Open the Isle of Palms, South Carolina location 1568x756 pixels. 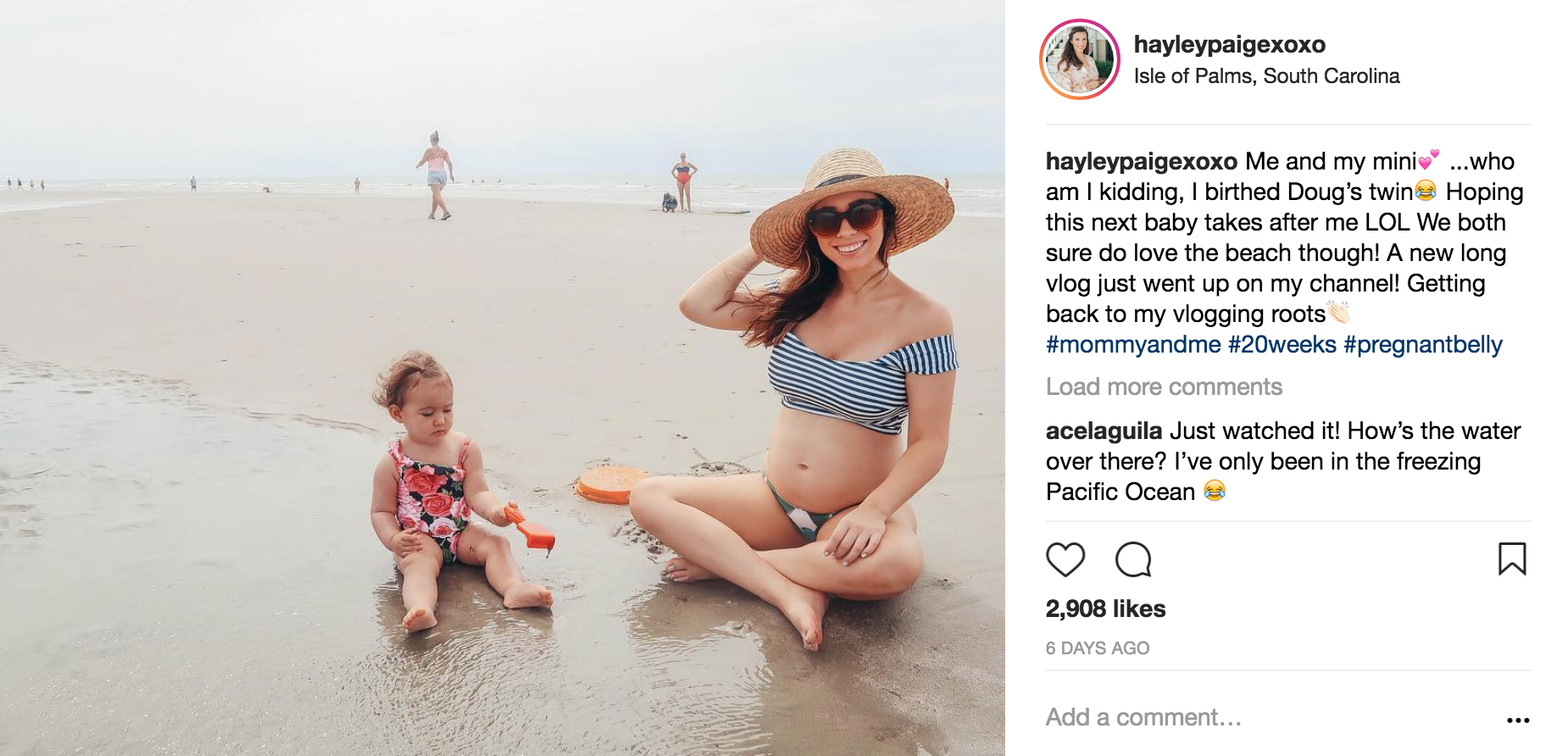(1266, 76)
